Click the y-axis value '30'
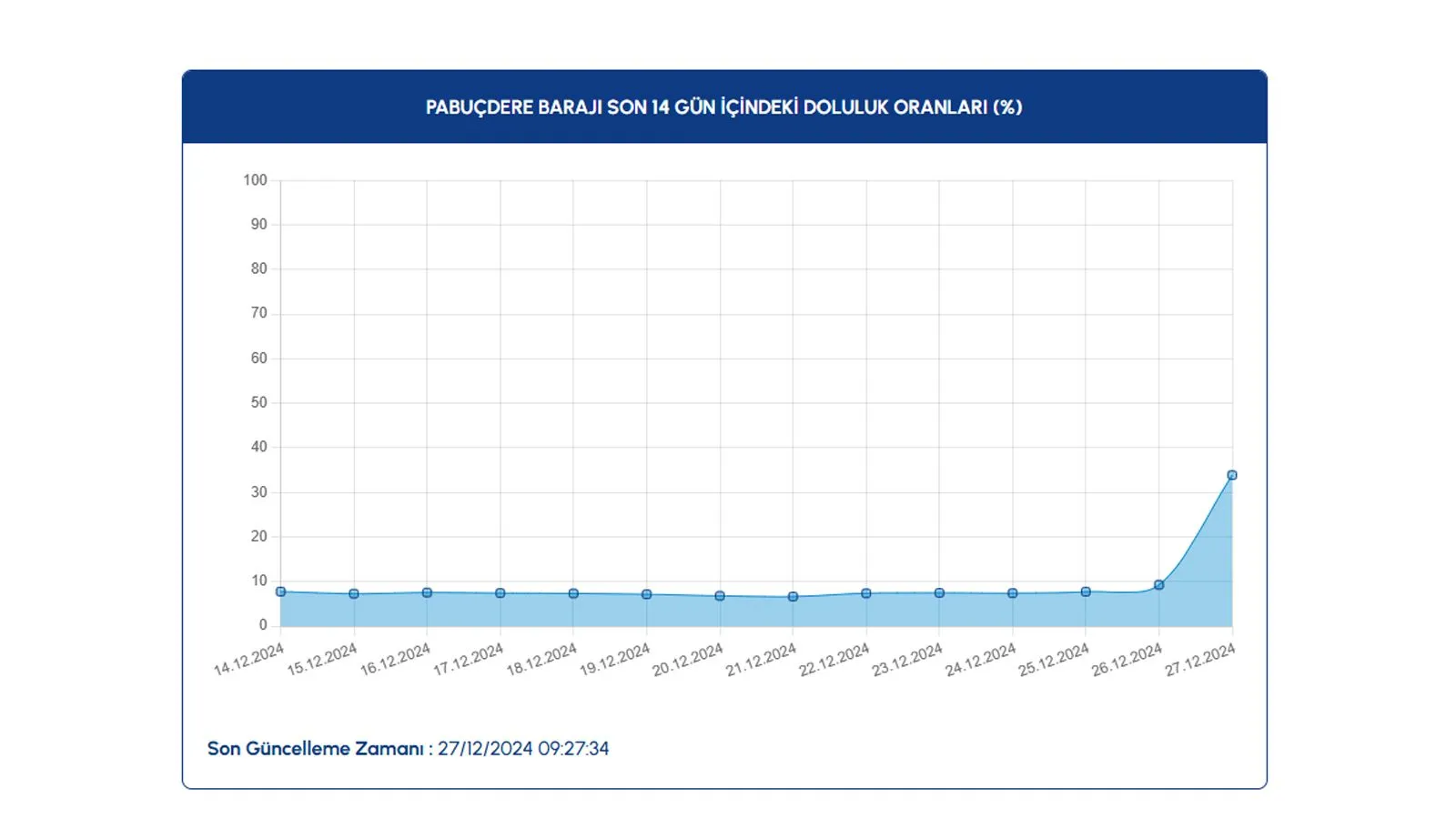Image resolution: width=1456 pixels, height=819 pixels. click(259, 492)
